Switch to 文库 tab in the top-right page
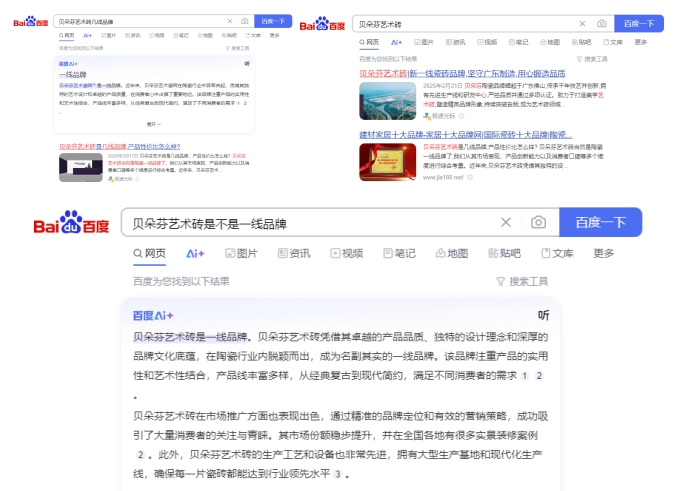The width and height of the screenshot is (679, 491). pos(613,42)
